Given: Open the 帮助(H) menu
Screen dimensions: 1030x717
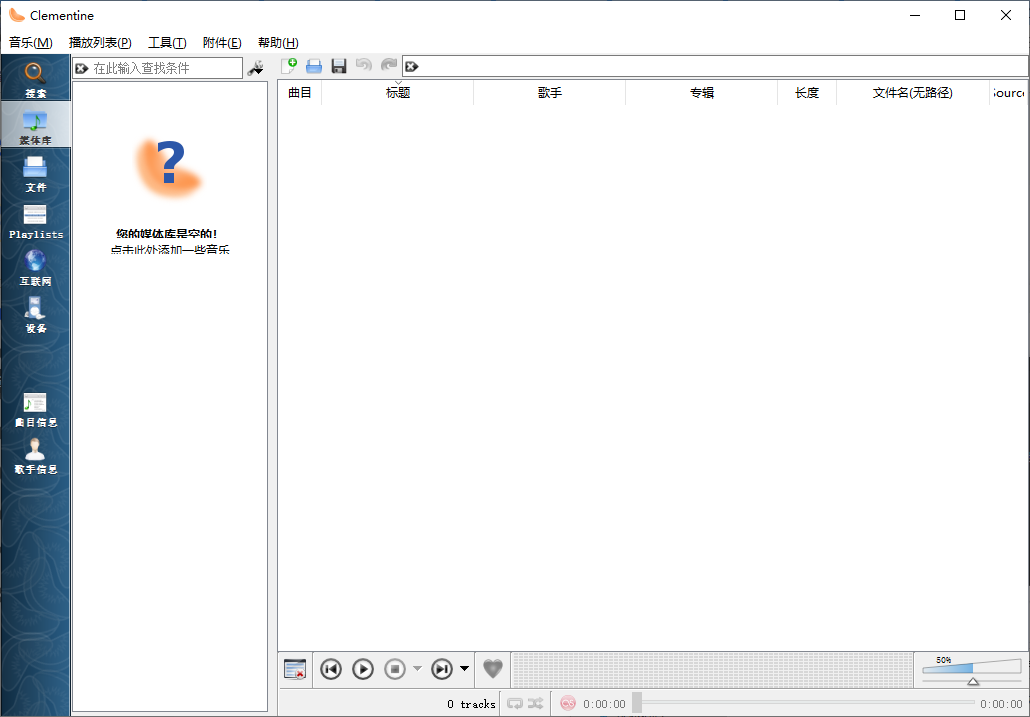Looking at the screenshot, I should point(277,42).
